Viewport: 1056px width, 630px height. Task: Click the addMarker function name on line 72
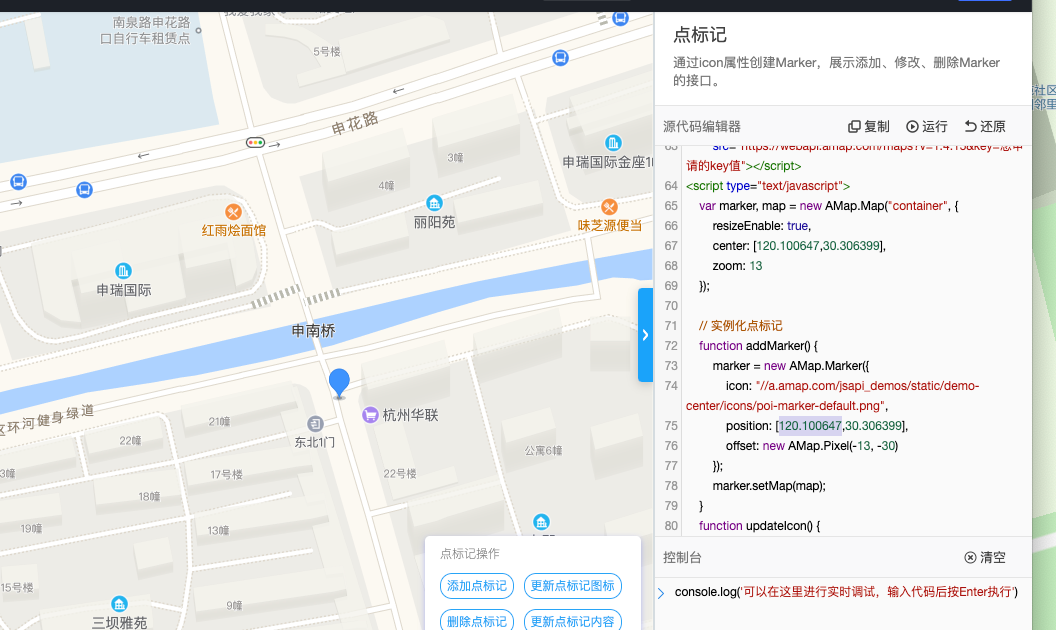[x=775, y=346]
